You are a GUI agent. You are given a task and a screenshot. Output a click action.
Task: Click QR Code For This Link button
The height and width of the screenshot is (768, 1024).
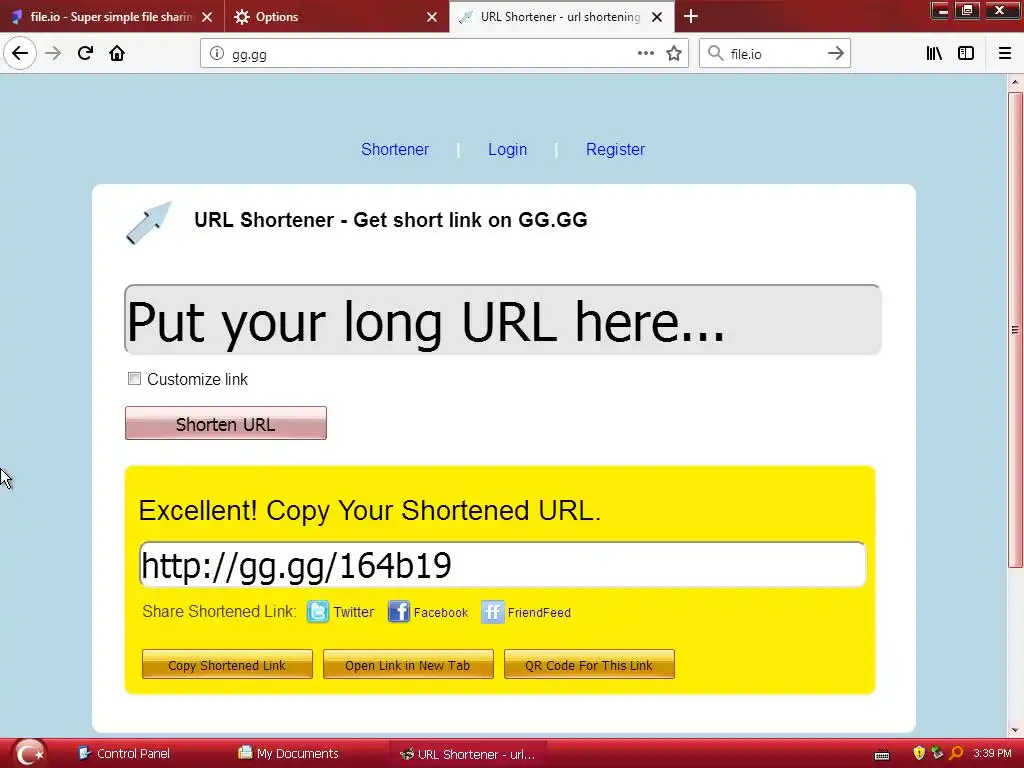588,665
